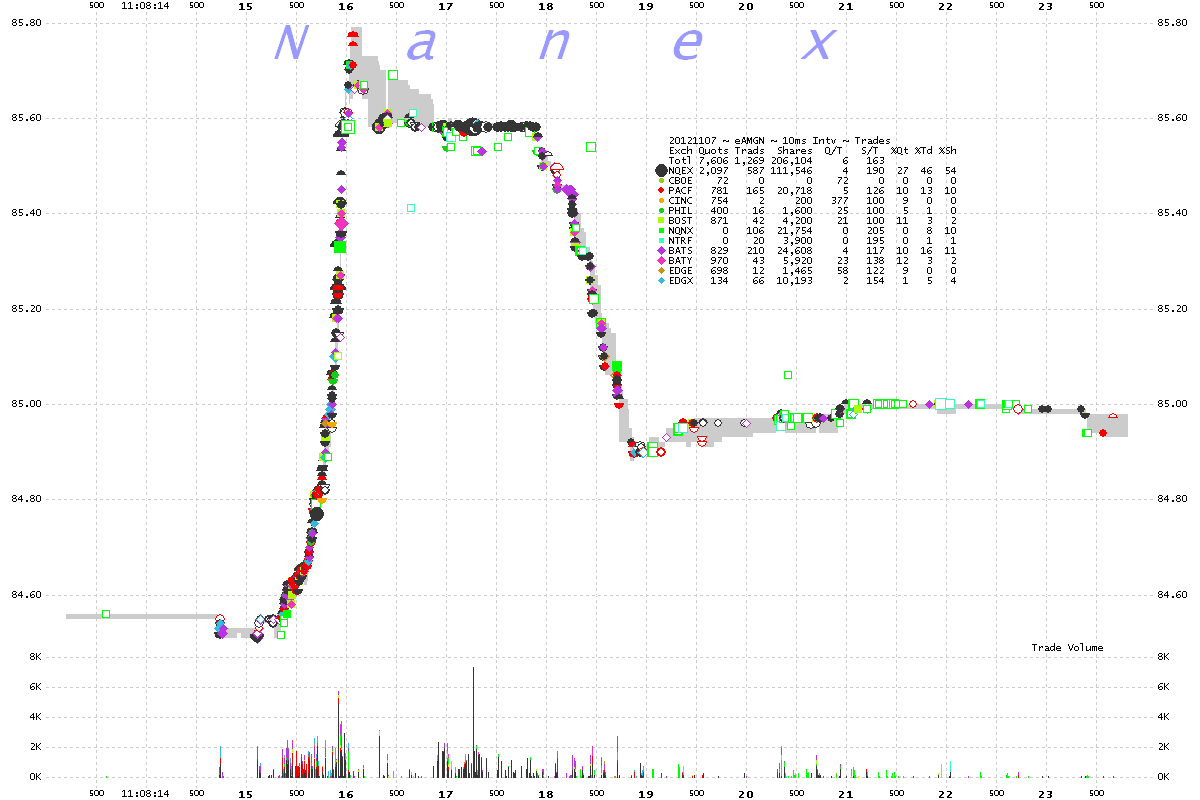Image resolution: width=1200 pixels, height=800 pixels.
Task: Click NQNX shares value '21,754'
Action: (795, 230)
